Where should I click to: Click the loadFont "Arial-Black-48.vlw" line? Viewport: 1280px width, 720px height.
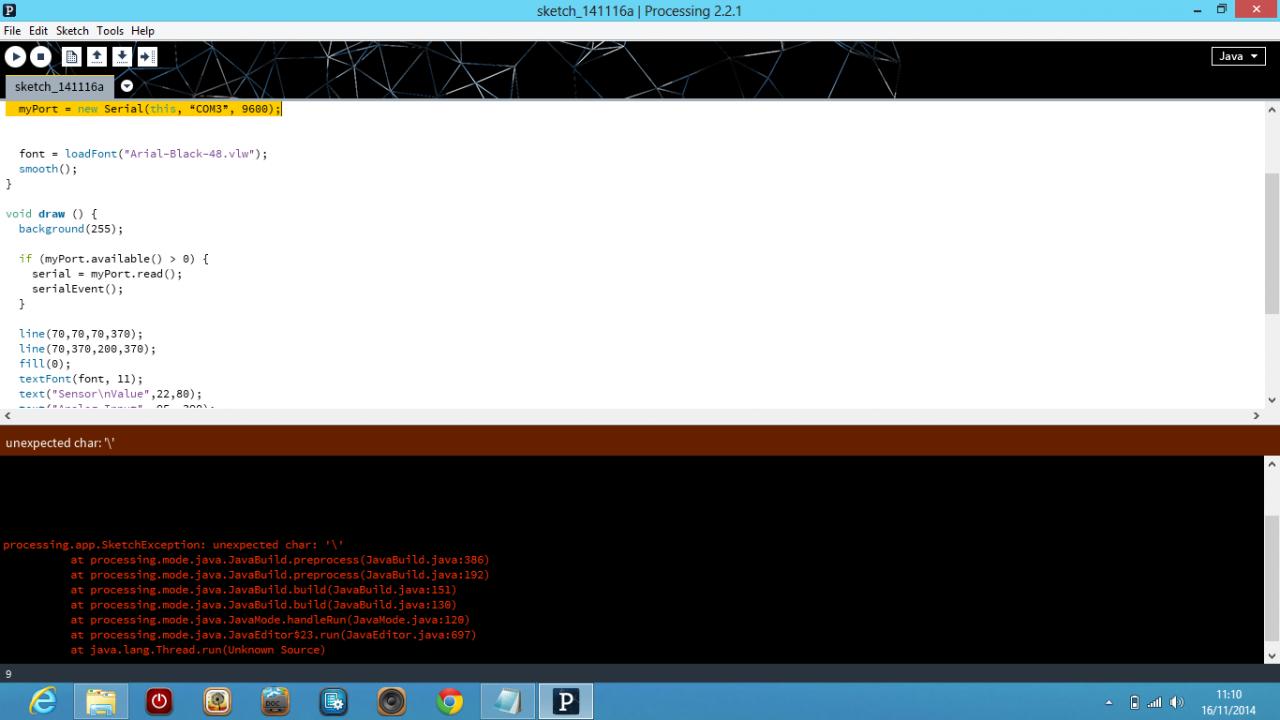(143, 154)
